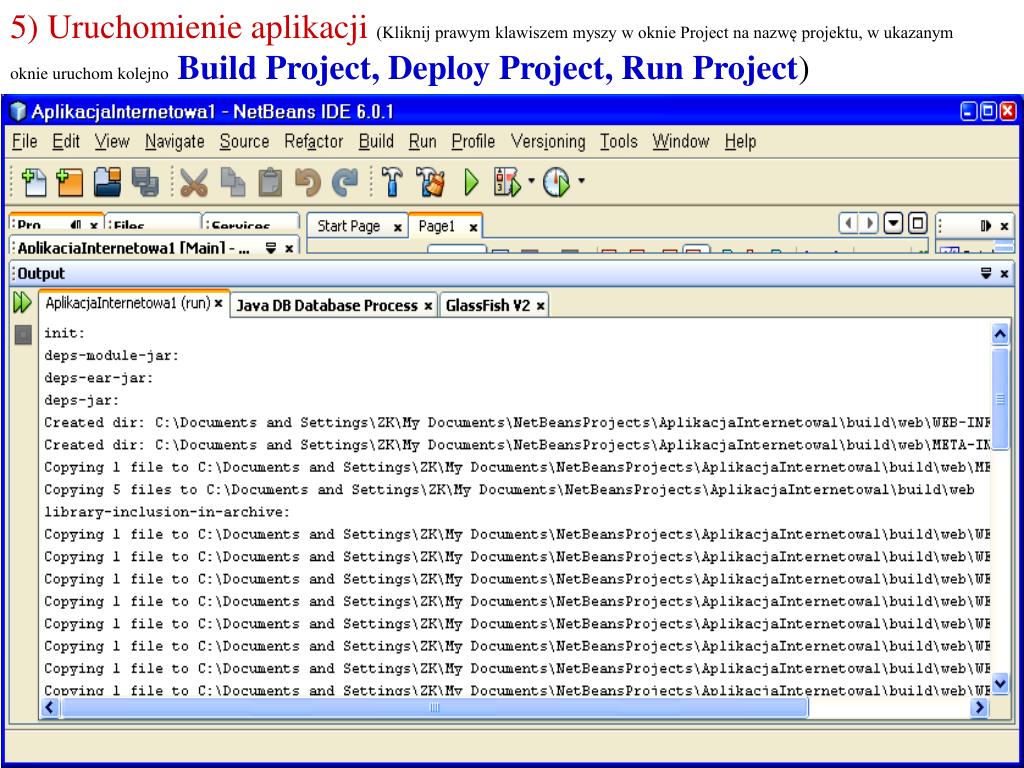Open the Run menu

pyautogui.click(x=423, y=142)
